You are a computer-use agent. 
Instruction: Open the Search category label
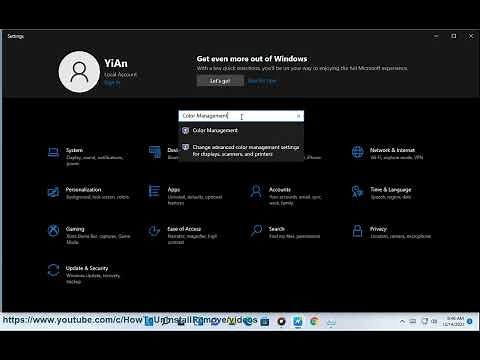277,229
